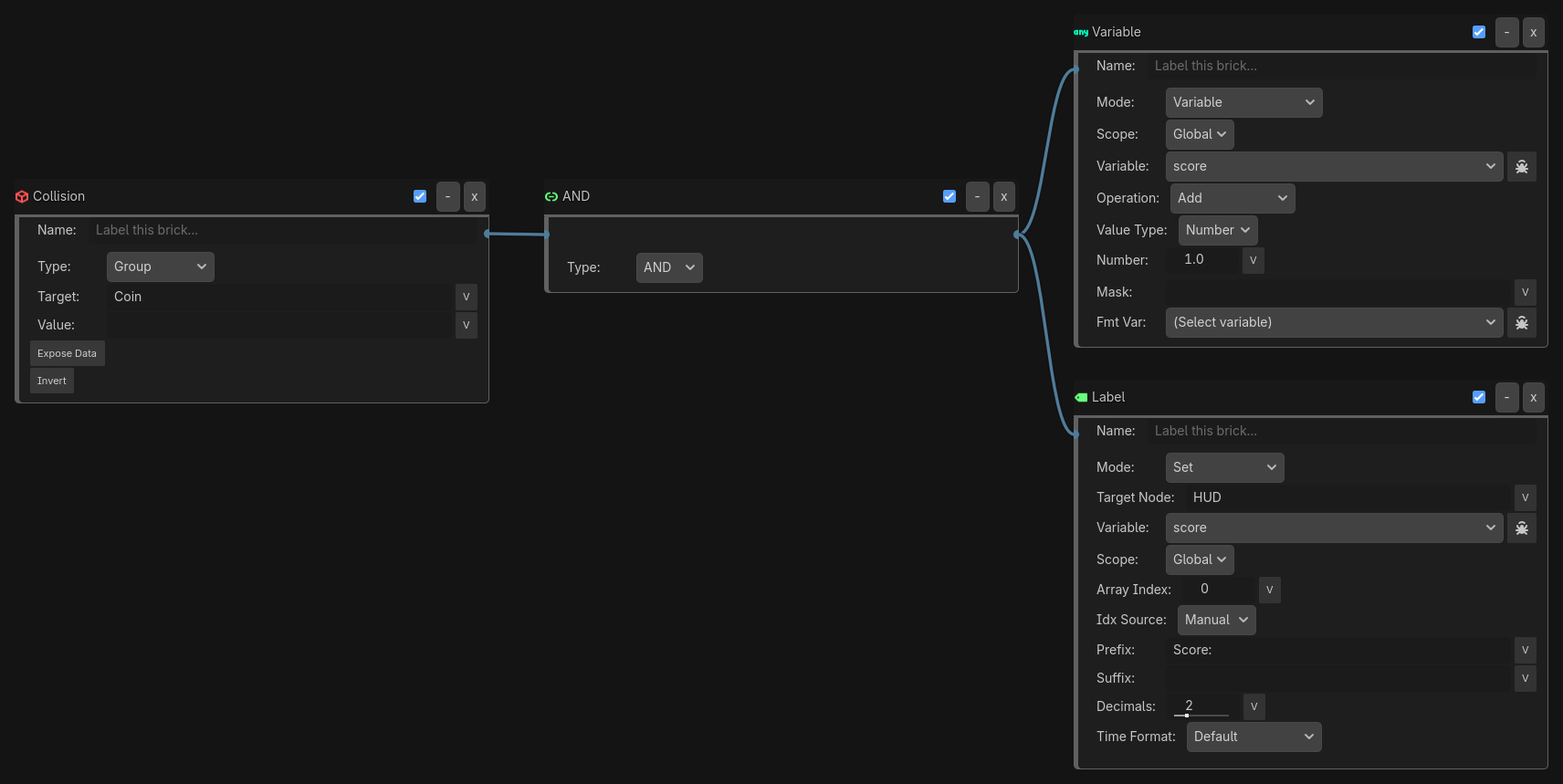The image size is (1563, 784).
Task: Open AND brick Type dropdown
Action: (669, 267)
